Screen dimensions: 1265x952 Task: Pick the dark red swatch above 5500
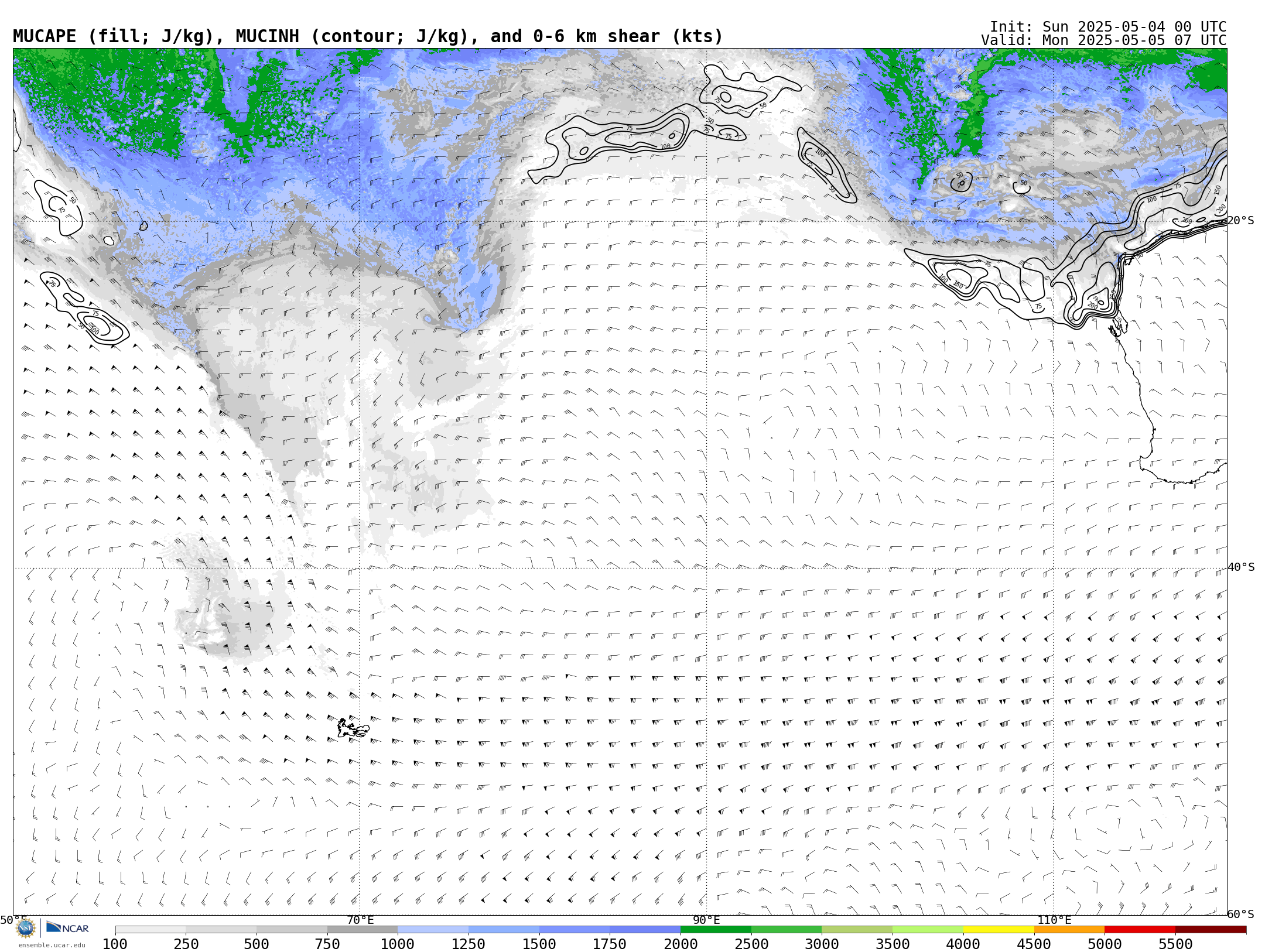coord(1211,930)
